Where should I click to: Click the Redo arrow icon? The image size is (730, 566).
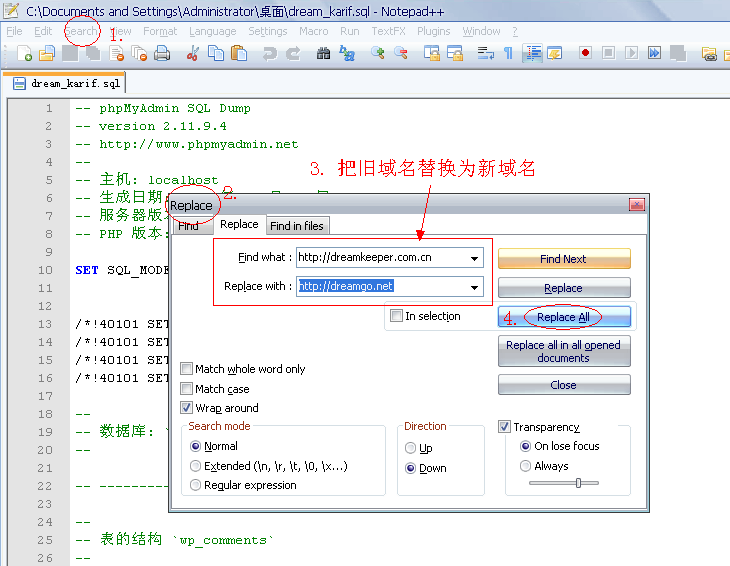pos(293,54)
